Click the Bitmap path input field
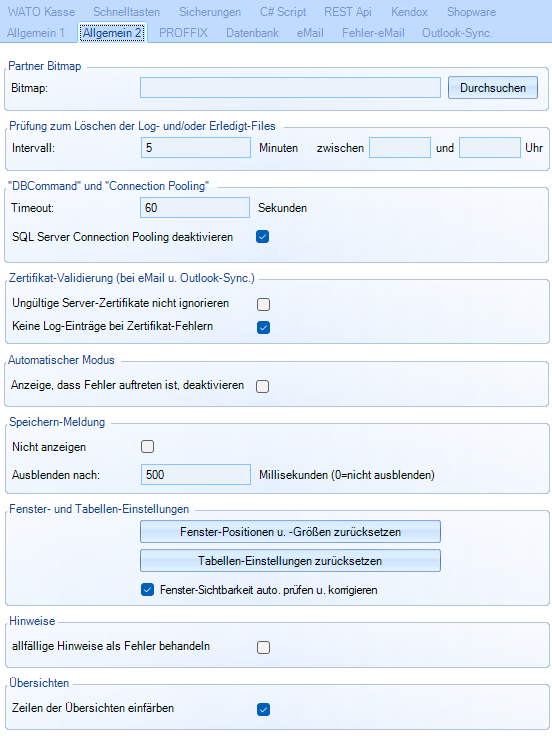Viewport: 552px width, 736px height. [x=290, y=88]
